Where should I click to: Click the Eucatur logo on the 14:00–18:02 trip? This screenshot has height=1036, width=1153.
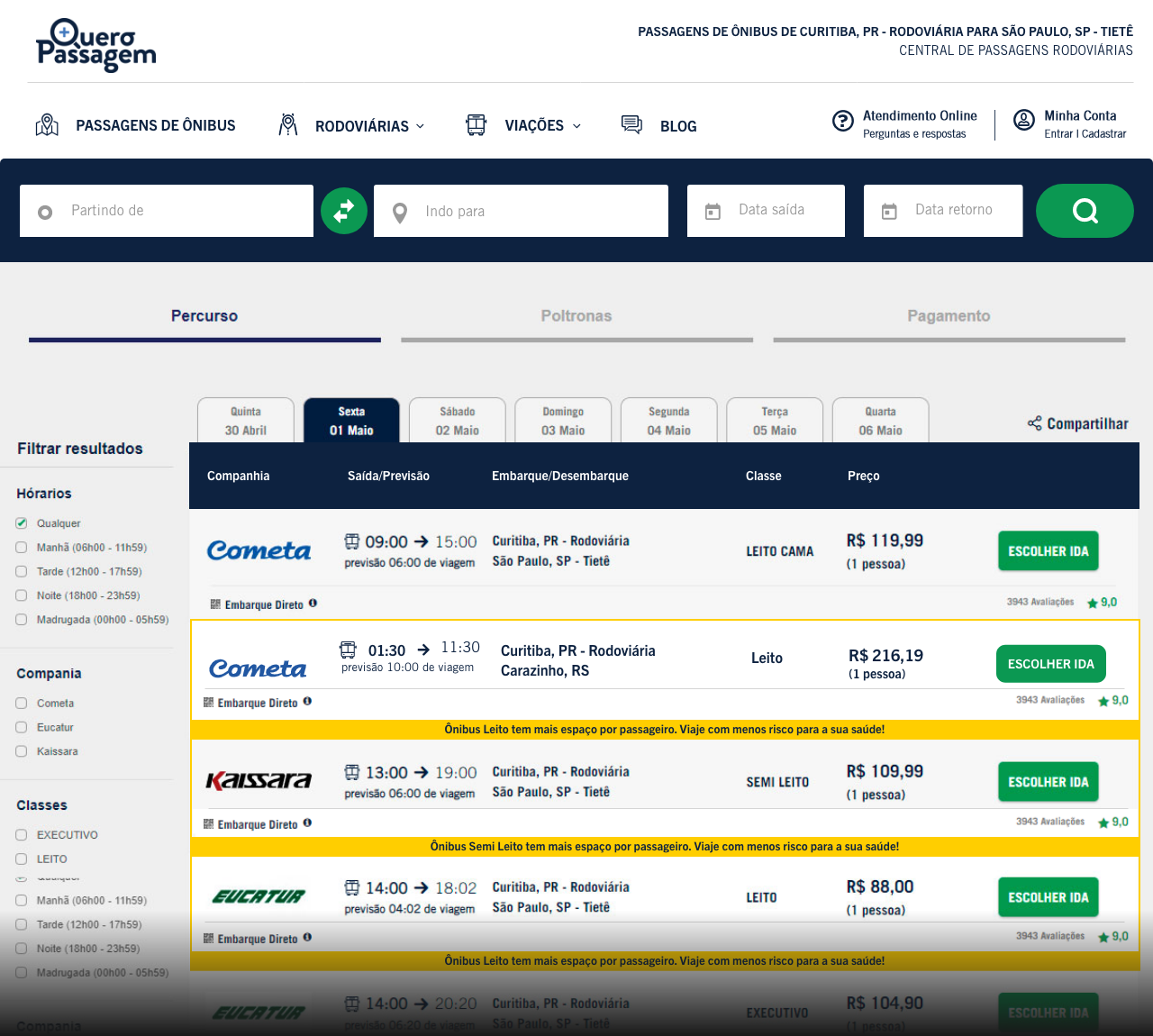coord(259,896)
